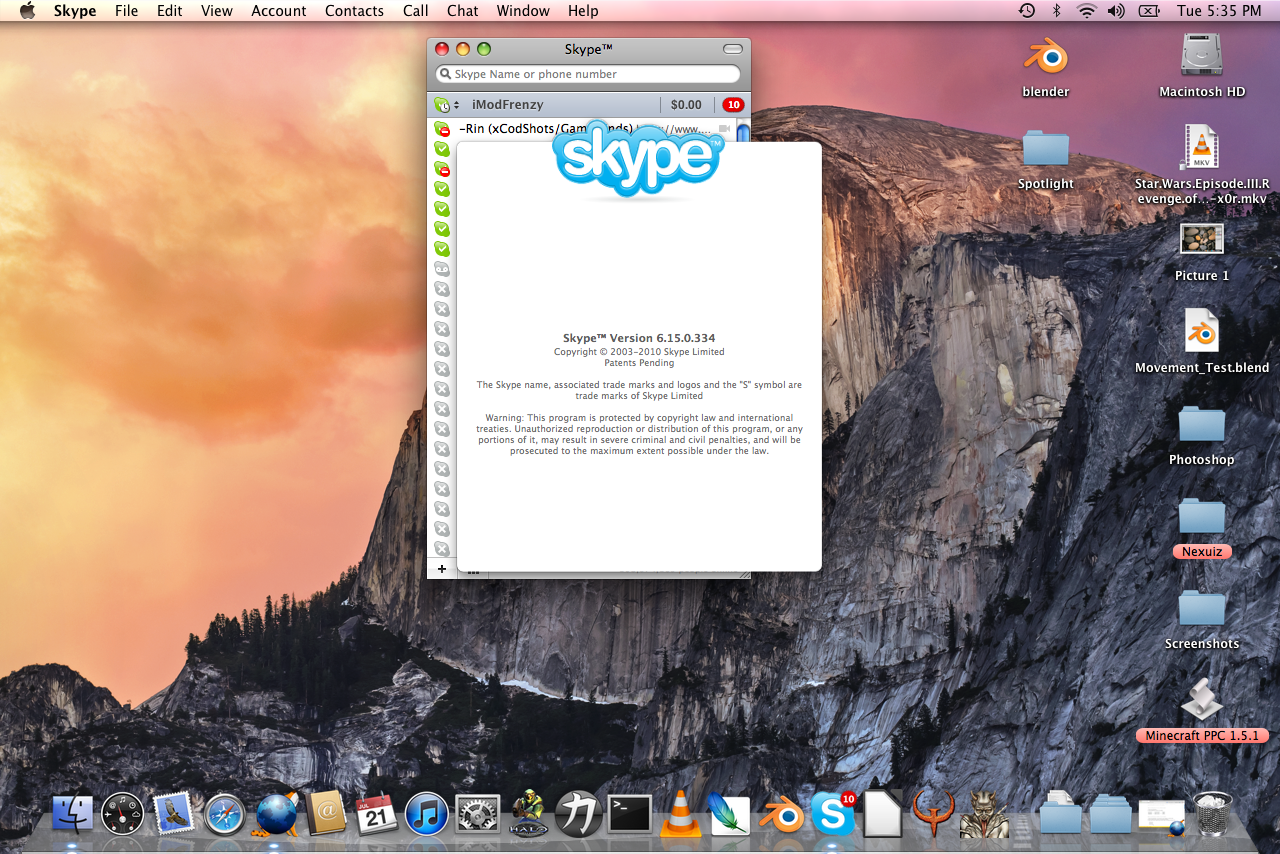Image resolution: width=1280 pixels, height=854 pixels.
Task: Select the Macintosh HD drive icon
Action: (x=1202, y=55)
